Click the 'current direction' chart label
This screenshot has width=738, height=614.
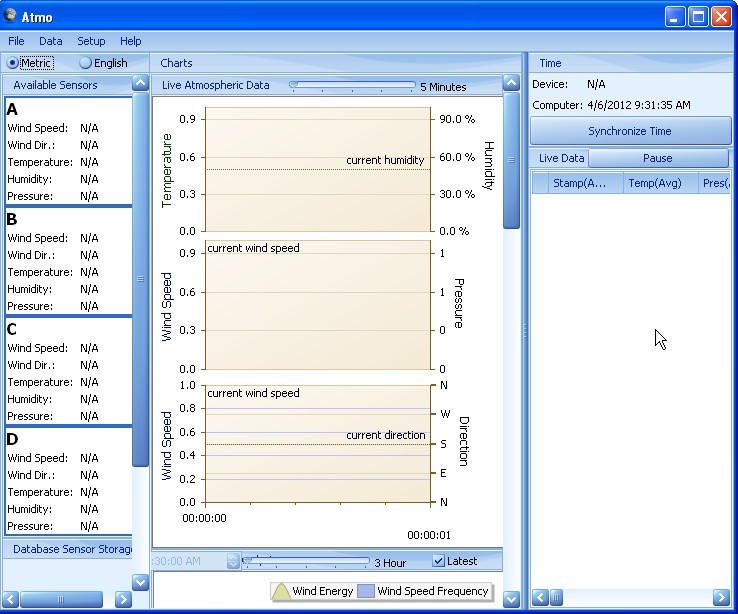point(385,435)
